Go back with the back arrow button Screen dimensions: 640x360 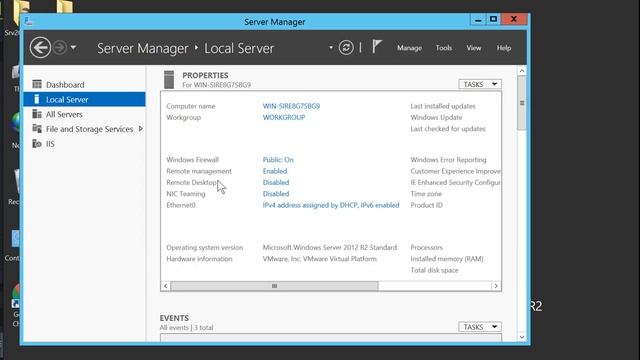(40, 48)
